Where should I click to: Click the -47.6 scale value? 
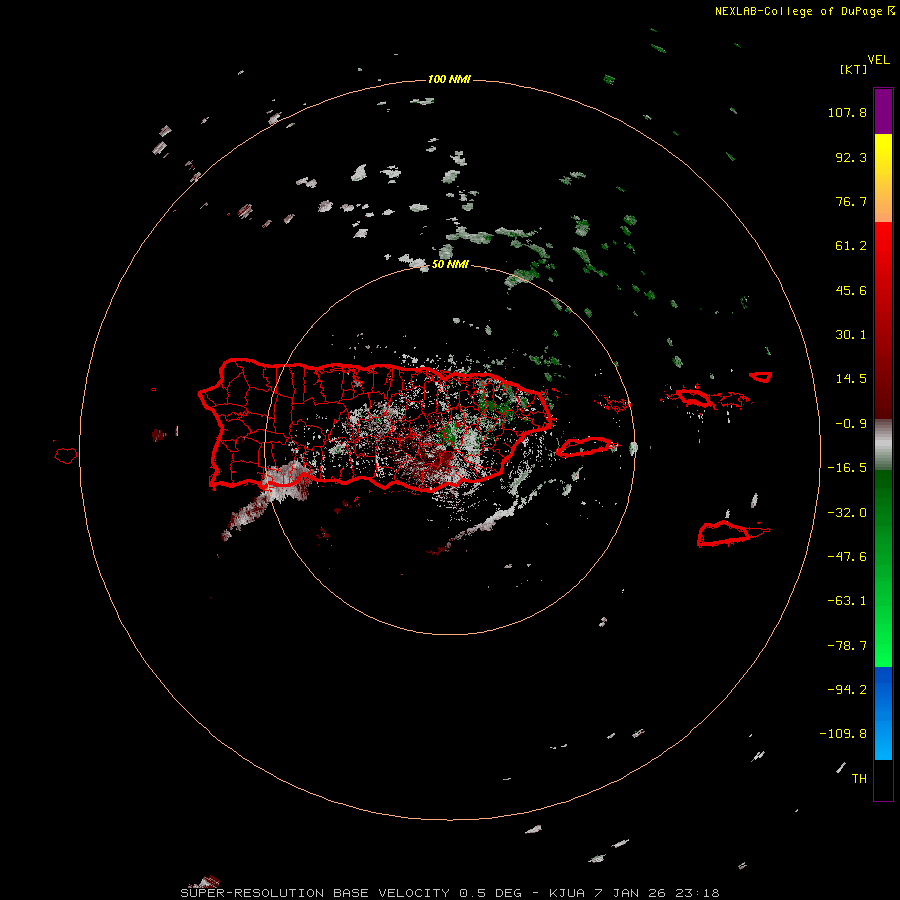coord(847,557)
